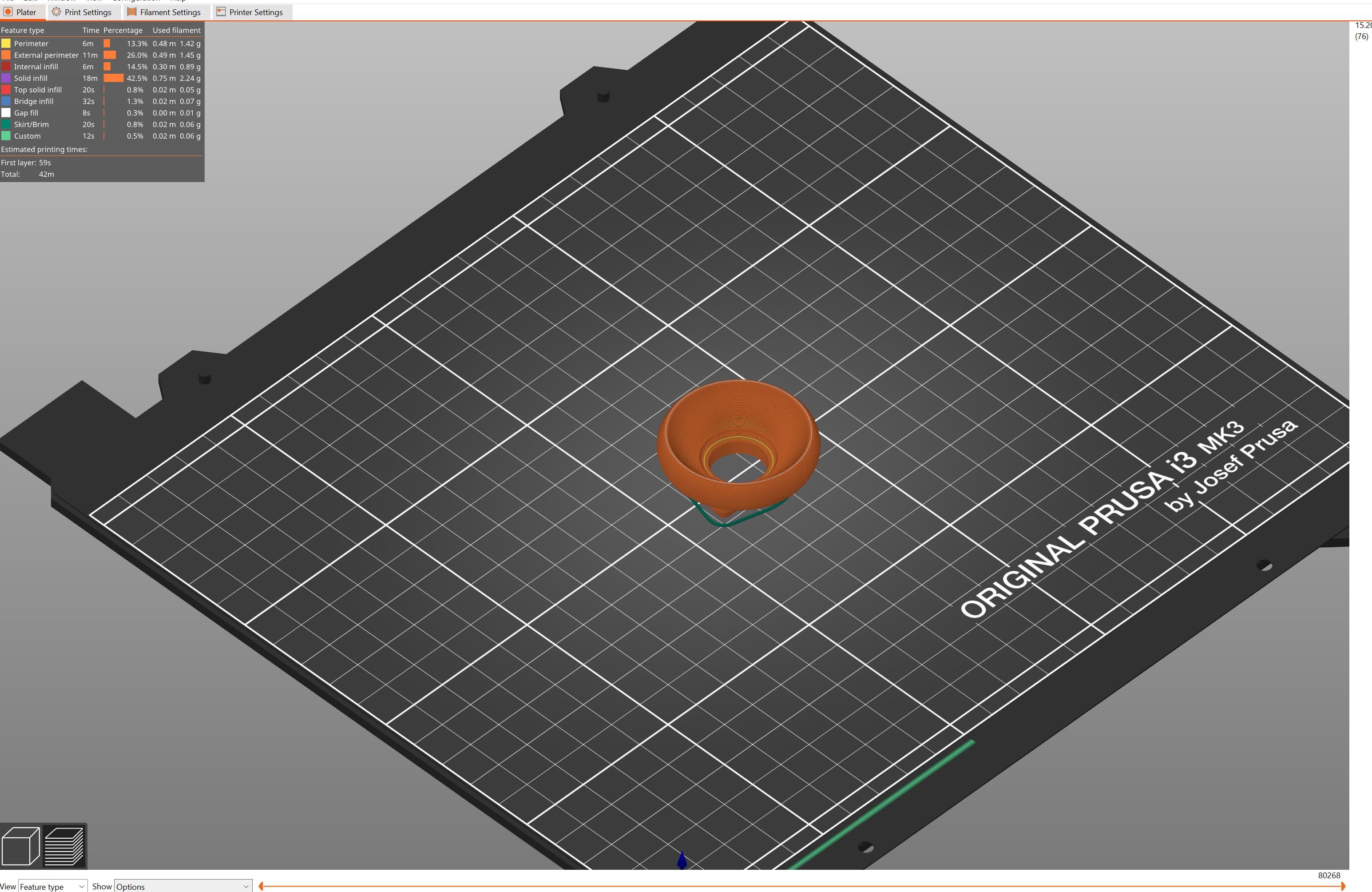Select the layers preview view icon
This screenshot has width=1372, height=892.
tap(64, 846)
